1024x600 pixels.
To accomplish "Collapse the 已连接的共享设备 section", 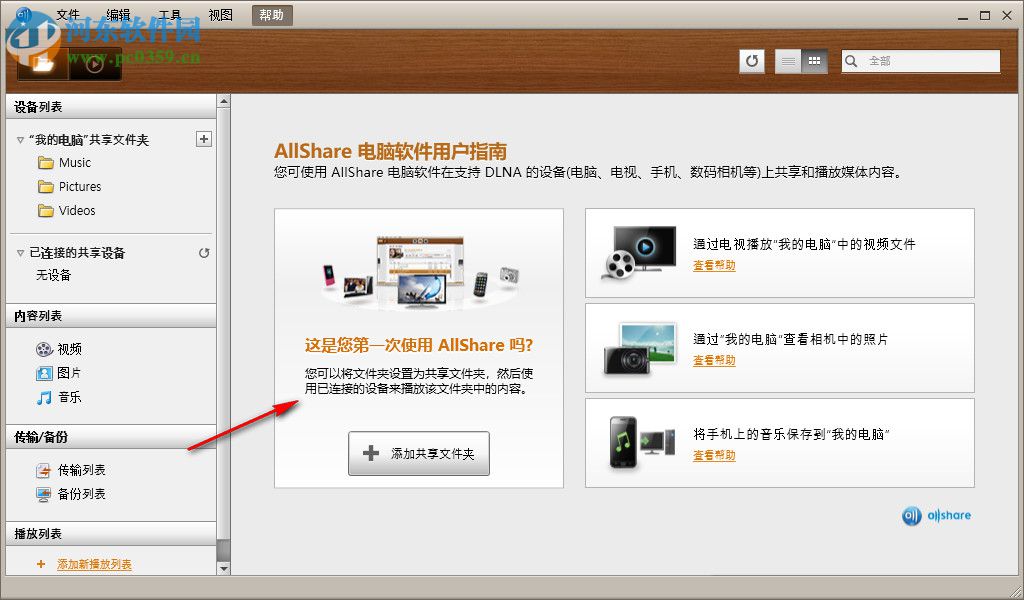I will (22, 253).
